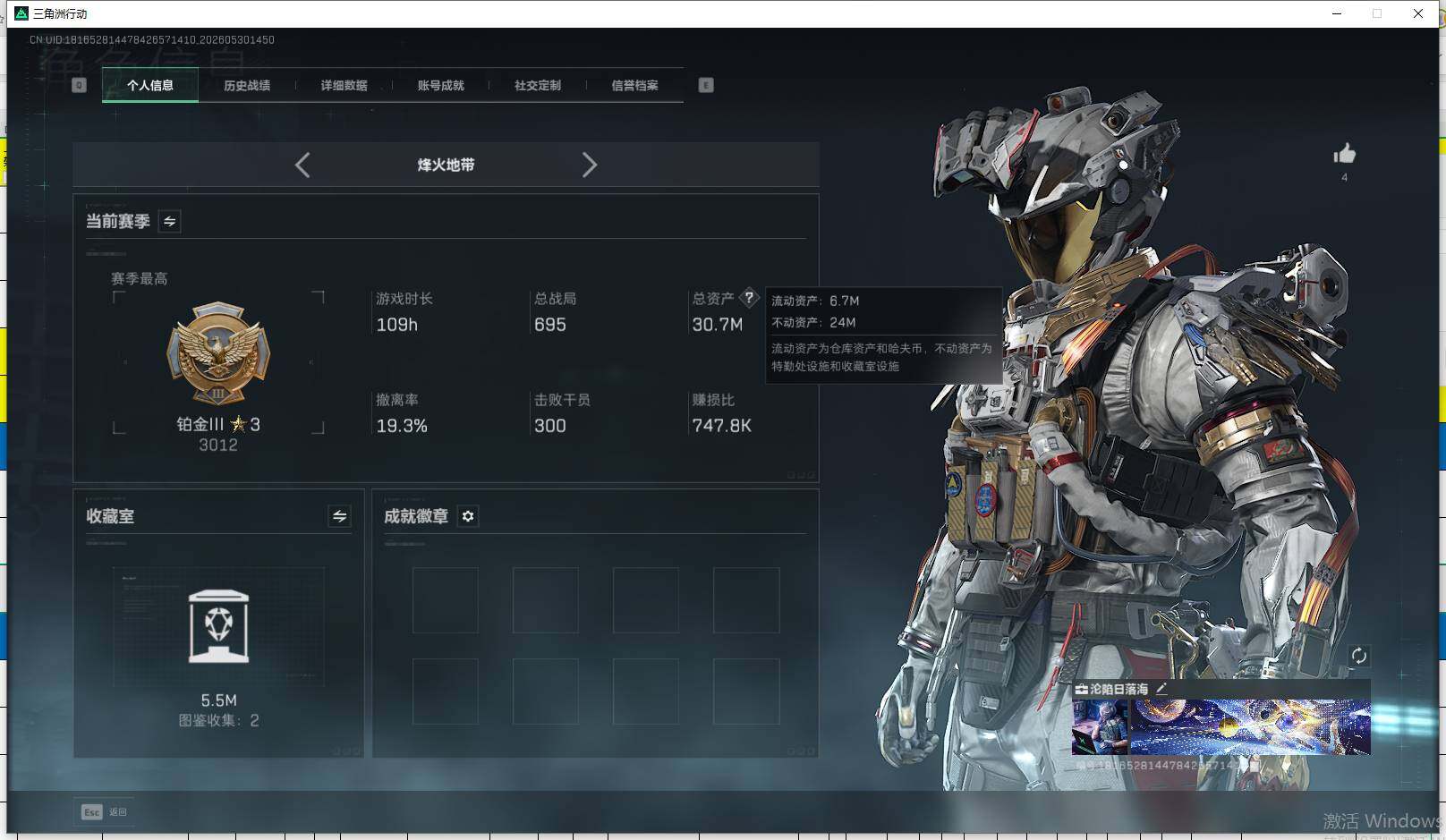Viewport: 1446px width, 840px height.
Task: Click the Q key previous-tab icon
Action: point(79,85)
